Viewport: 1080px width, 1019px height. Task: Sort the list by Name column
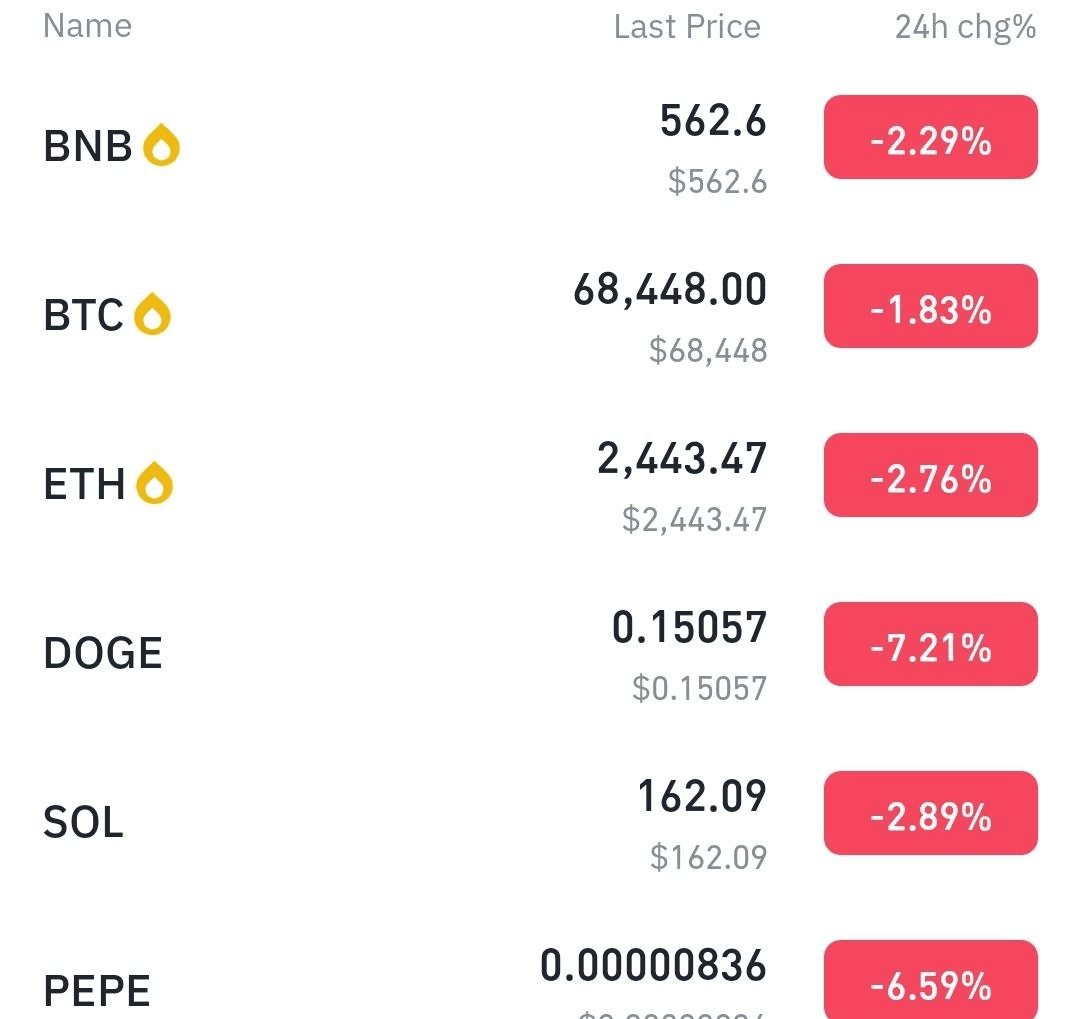point(87,26)
